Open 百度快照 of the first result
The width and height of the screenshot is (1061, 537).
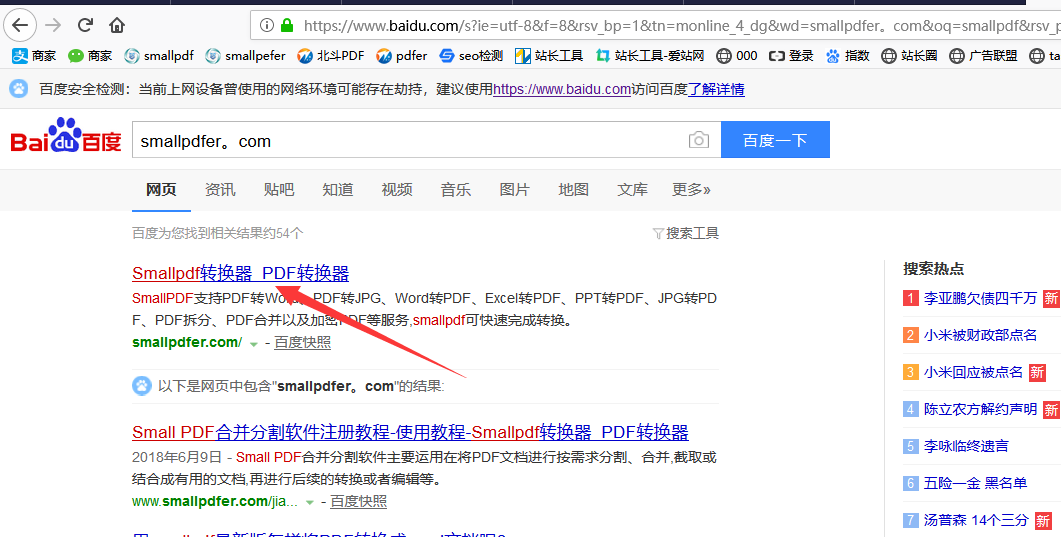pos(302,342)
